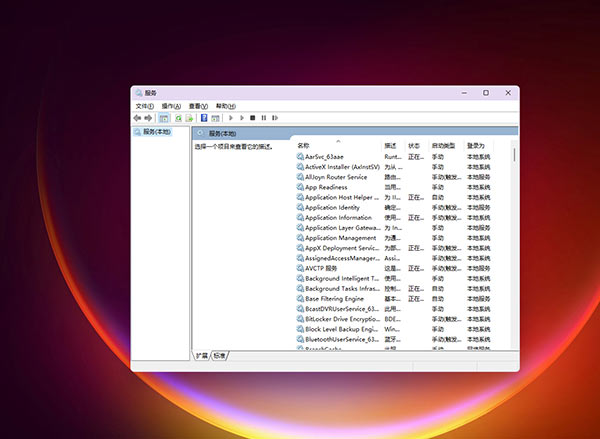The height and width of the screenshot is (439, 600).
Task: Click the Export List toolbar icon
Action: [x=189, y=118]
